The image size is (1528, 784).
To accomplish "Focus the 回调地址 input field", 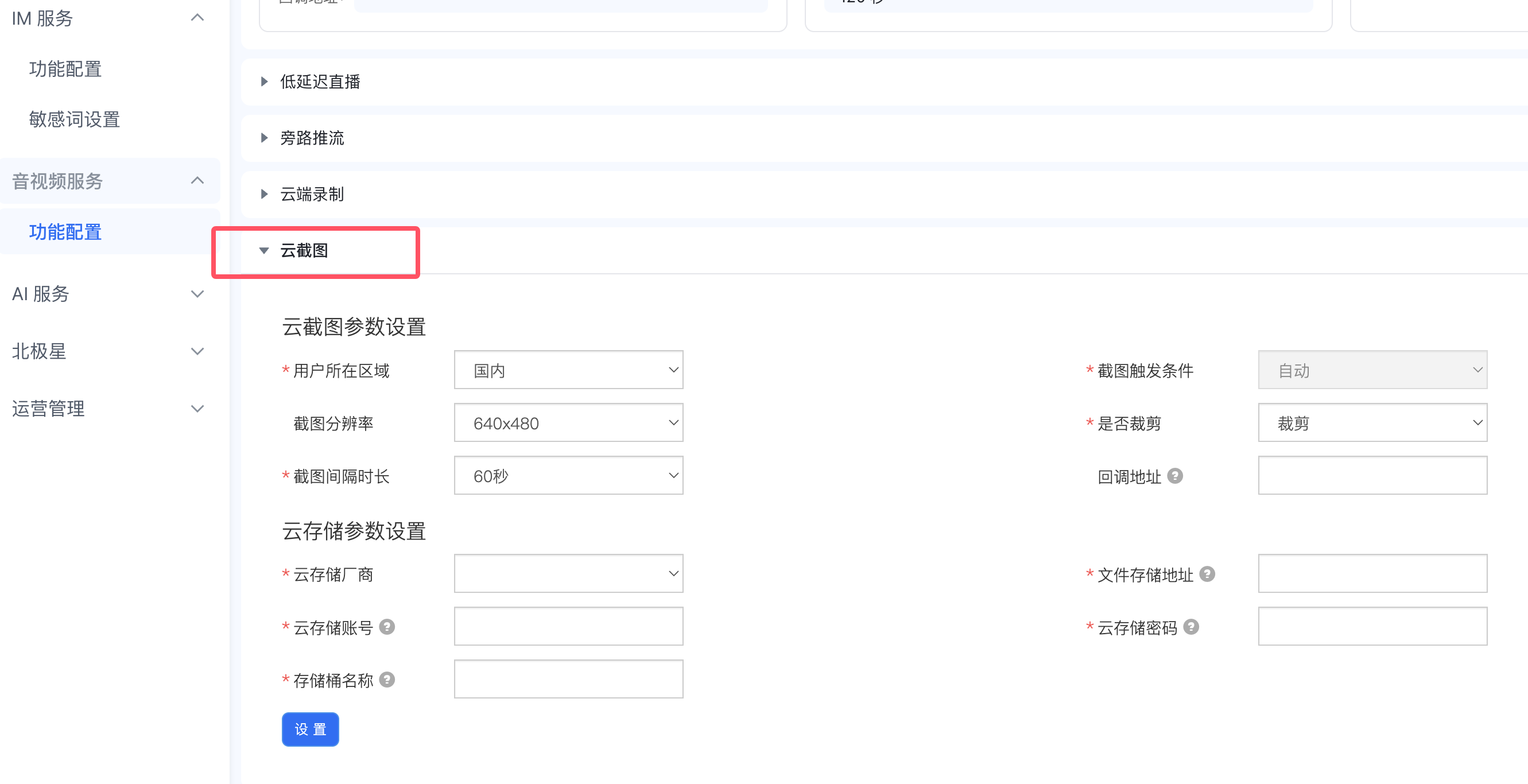I will (x=1372, y=475).
